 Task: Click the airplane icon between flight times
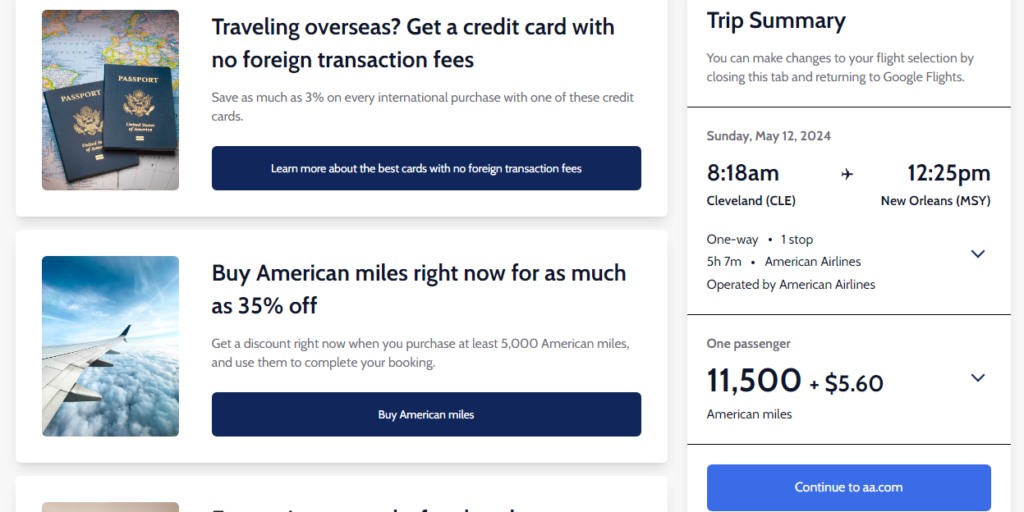click(x=847, y=174)
